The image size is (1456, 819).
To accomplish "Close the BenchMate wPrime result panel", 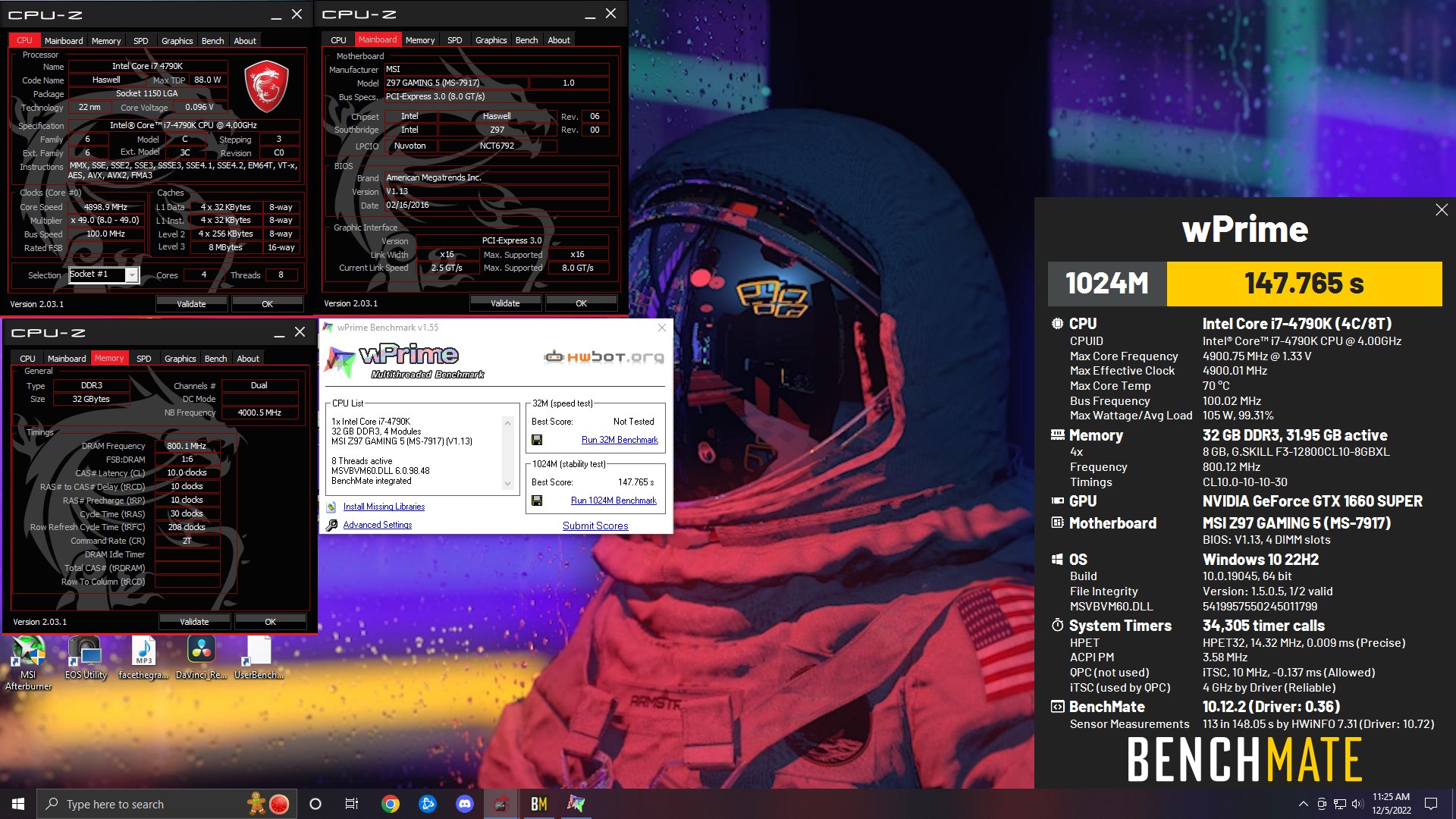I will pos(1442,210).
